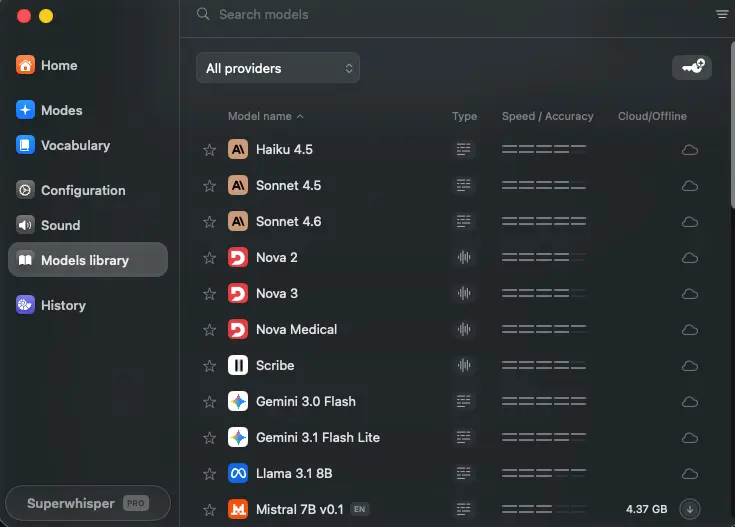
Task: Click the voice type icon for Nova 2
Action: click(x=464, y=257)
